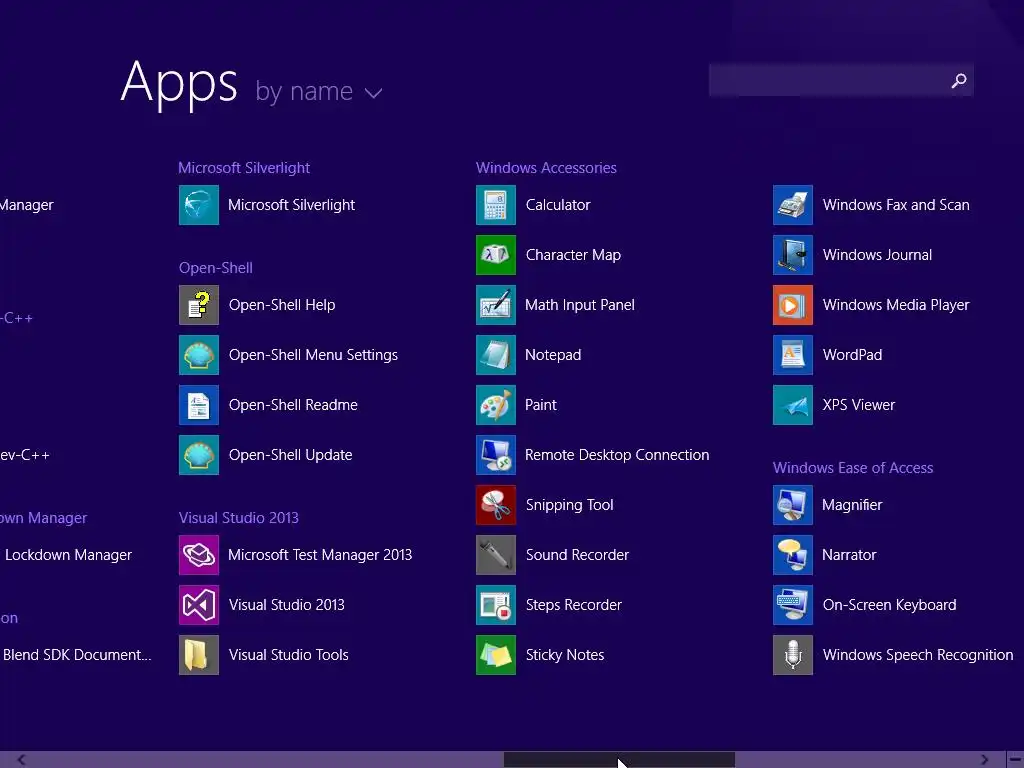Click the search magnifier button
The height and width of the screenshot is (768, 1024).
coord(959,80)
